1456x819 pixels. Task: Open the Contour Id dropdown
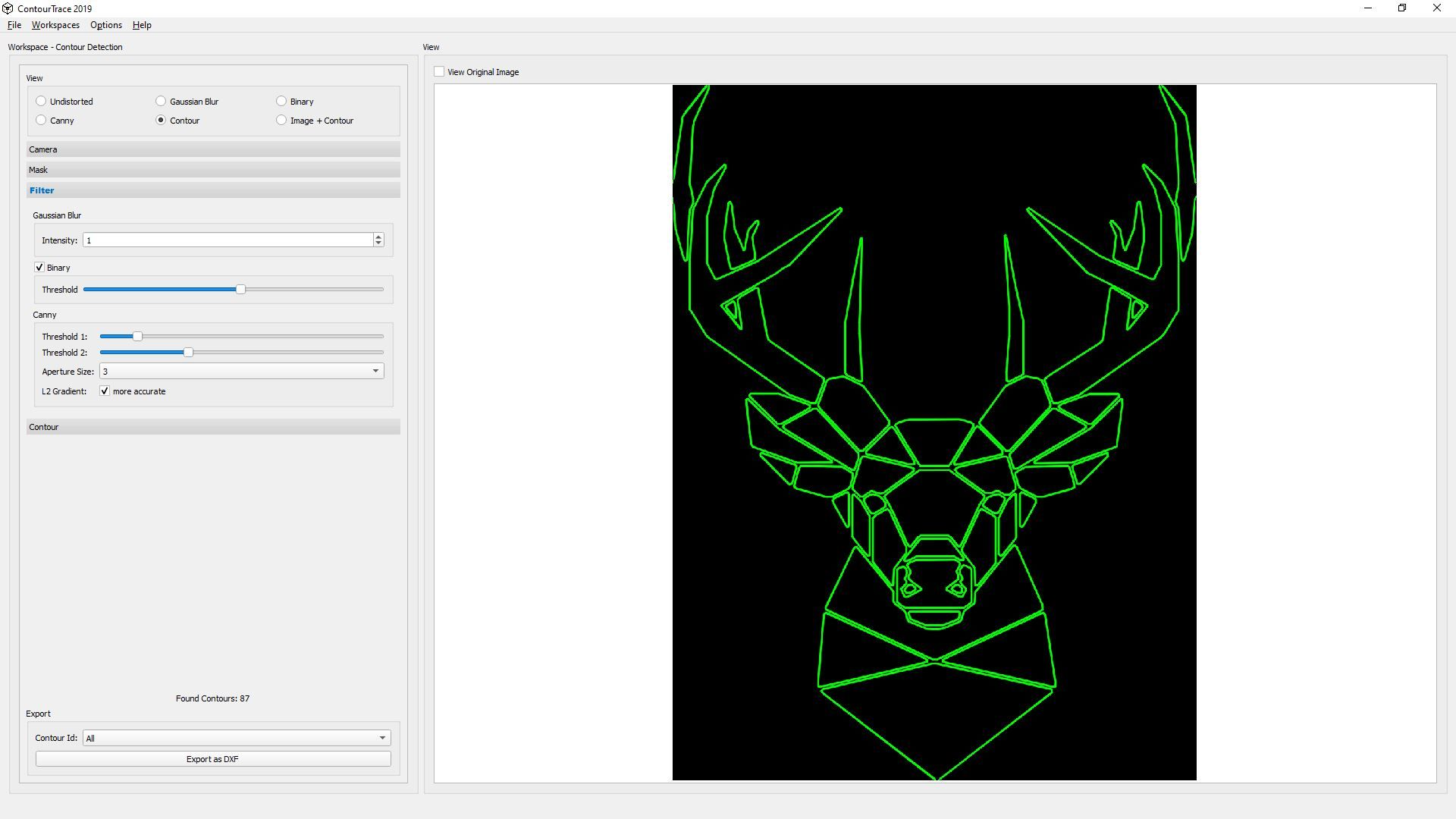(x=237, y=738)
